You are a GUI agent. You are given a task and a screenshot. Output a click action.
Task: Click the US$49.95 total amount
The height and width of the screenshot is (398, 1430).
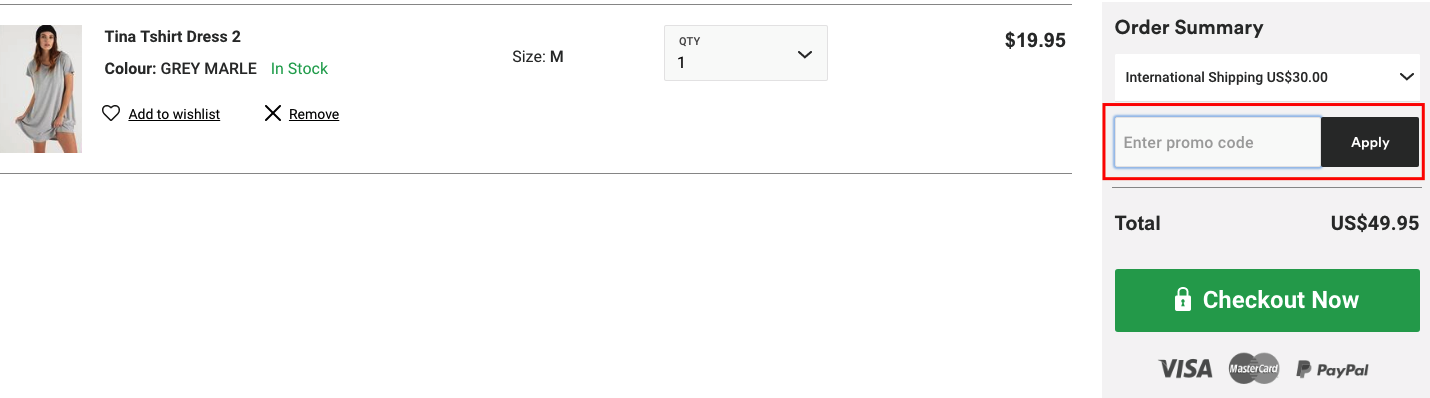click(1374, 223)
